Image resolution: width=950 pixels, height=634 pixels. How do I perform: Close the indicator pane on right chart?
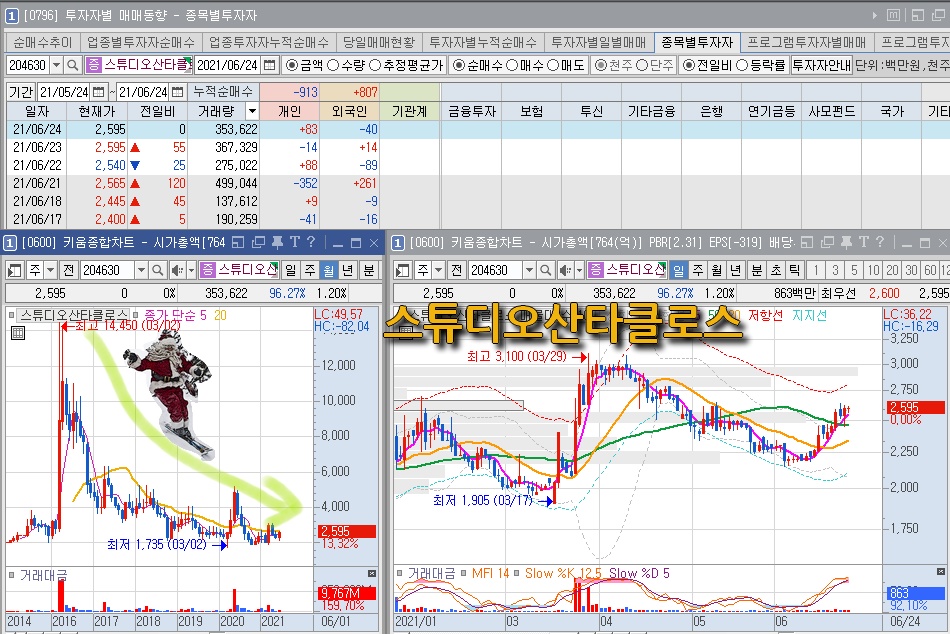click(940, 572)
